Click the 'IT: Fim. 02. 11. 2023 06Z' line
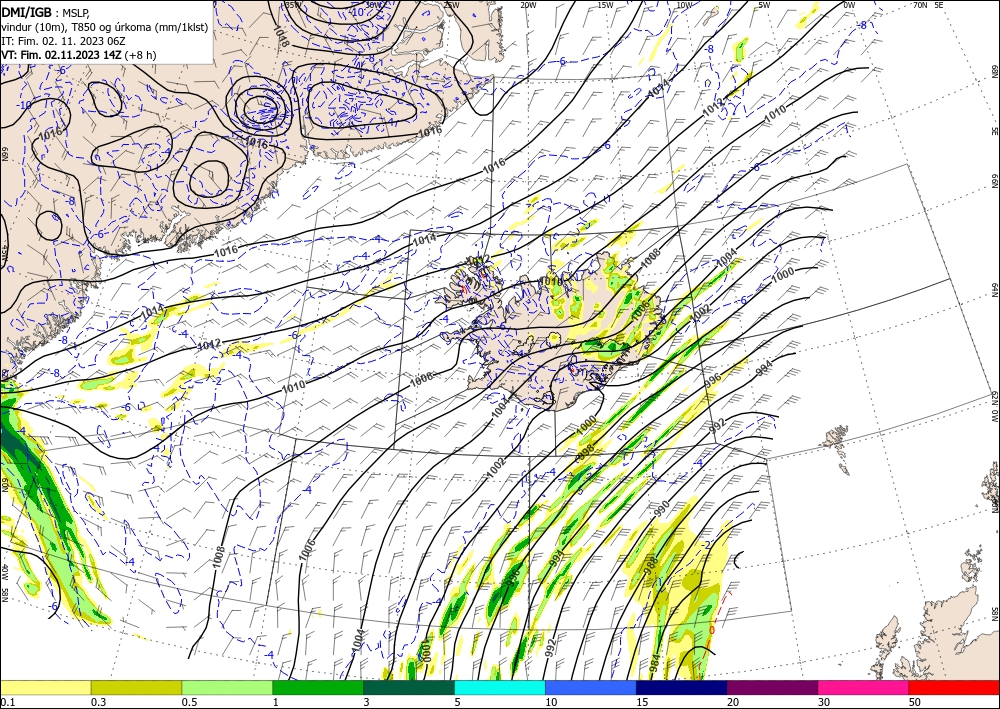This screenshot has height=709, width=1000. coord(63,41)
